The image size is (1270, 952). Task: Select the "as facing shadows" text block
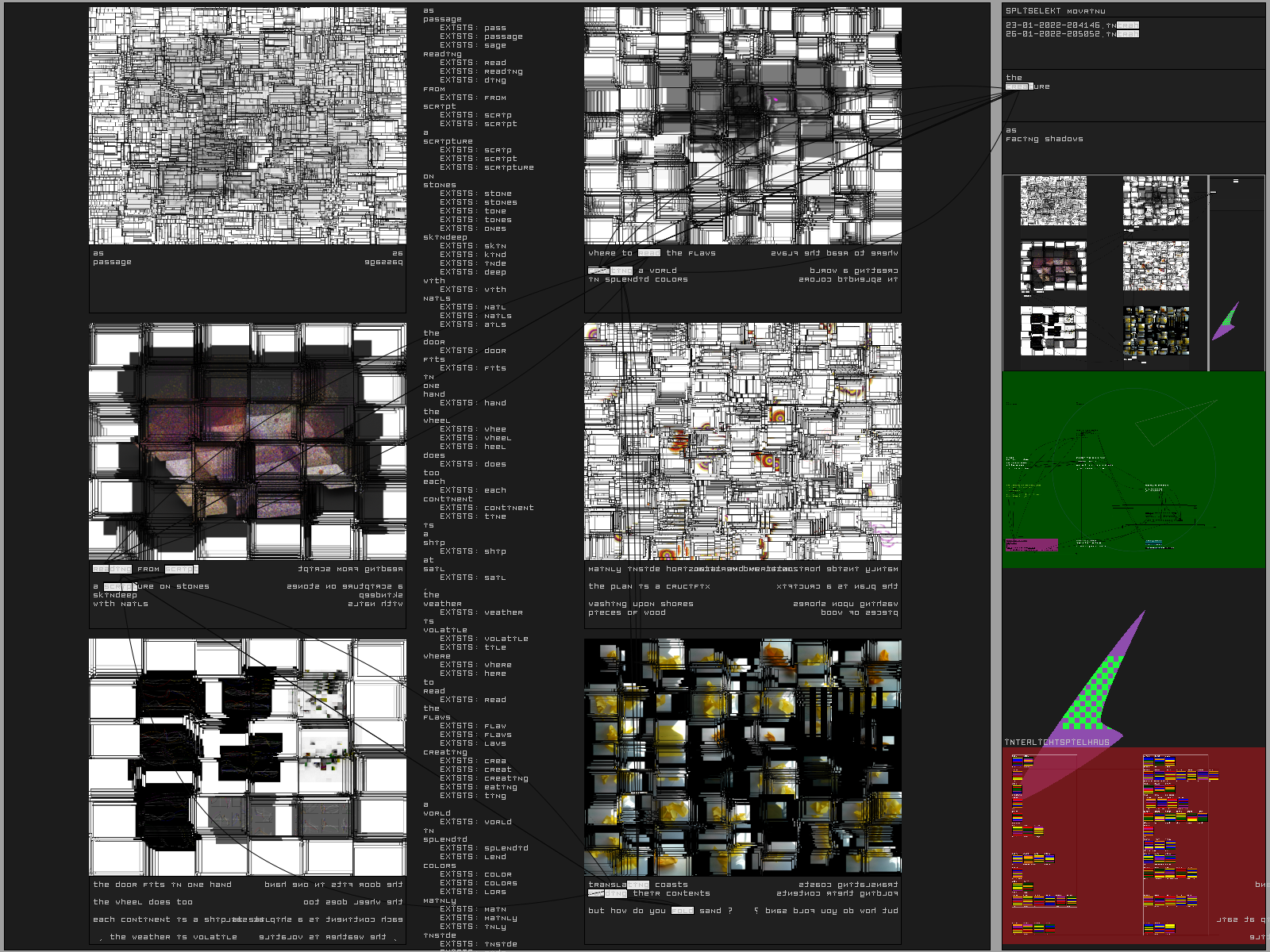pos(1044,135)
